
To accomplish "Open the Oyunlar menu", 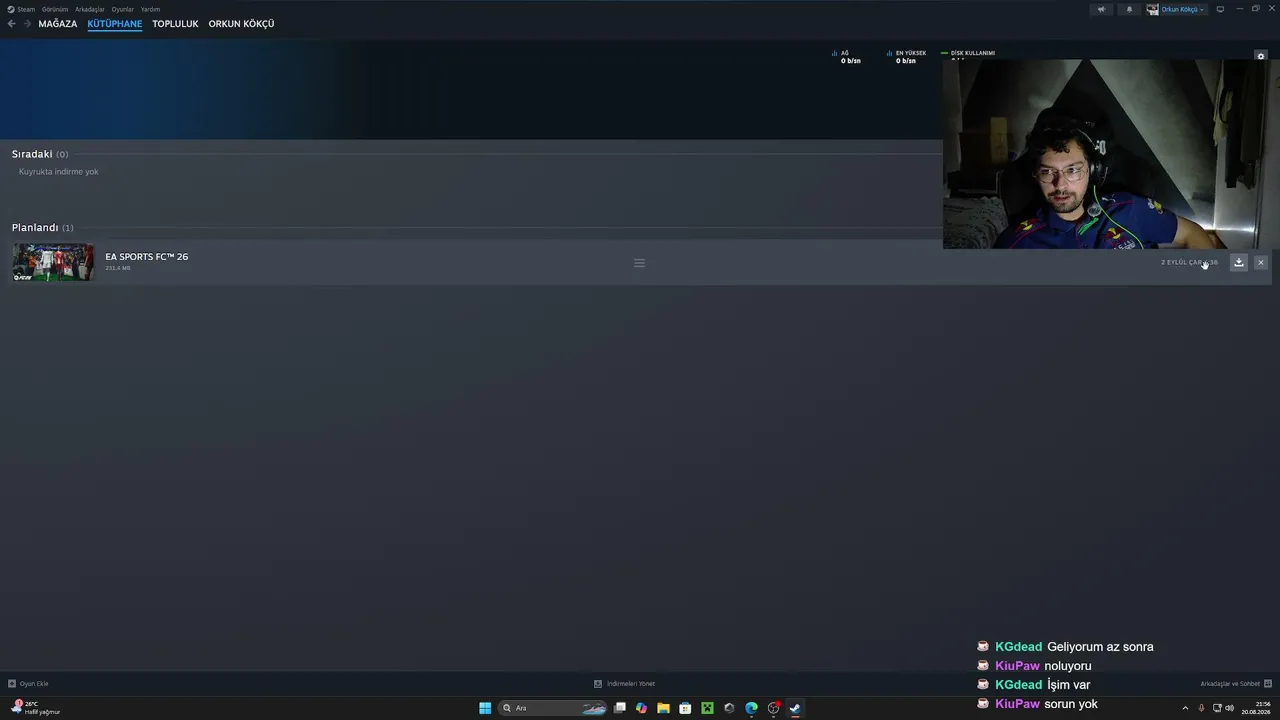I will [122, 9].
